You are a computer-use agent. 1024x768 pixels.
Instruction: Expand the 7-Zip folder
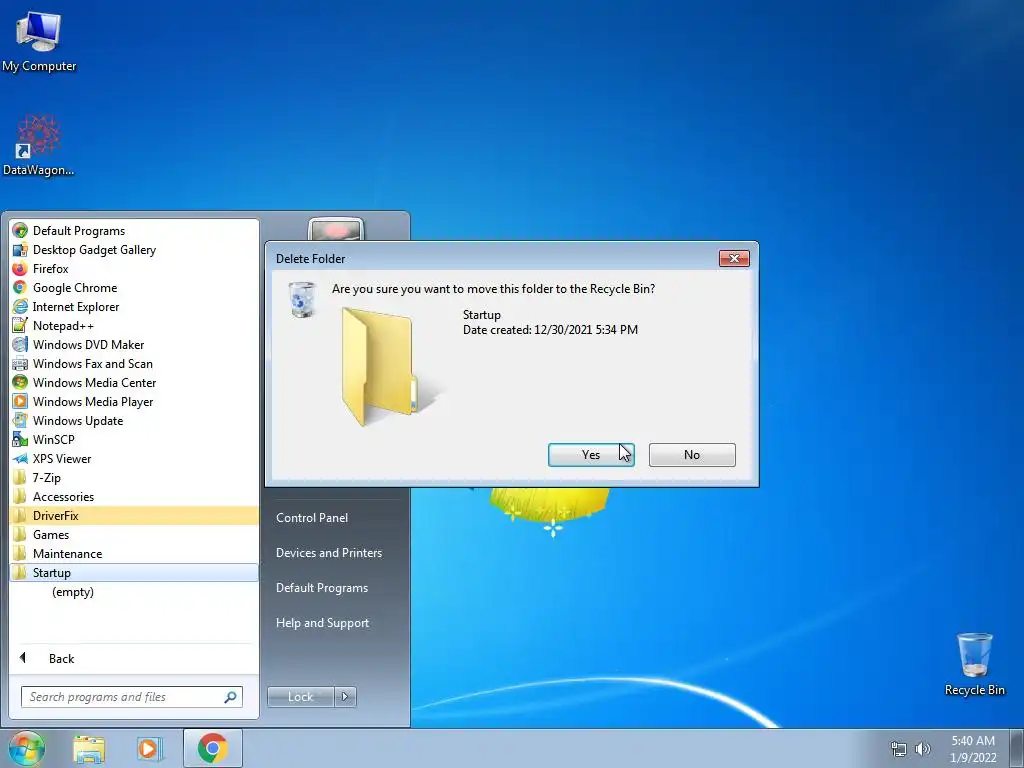point(134,477)
